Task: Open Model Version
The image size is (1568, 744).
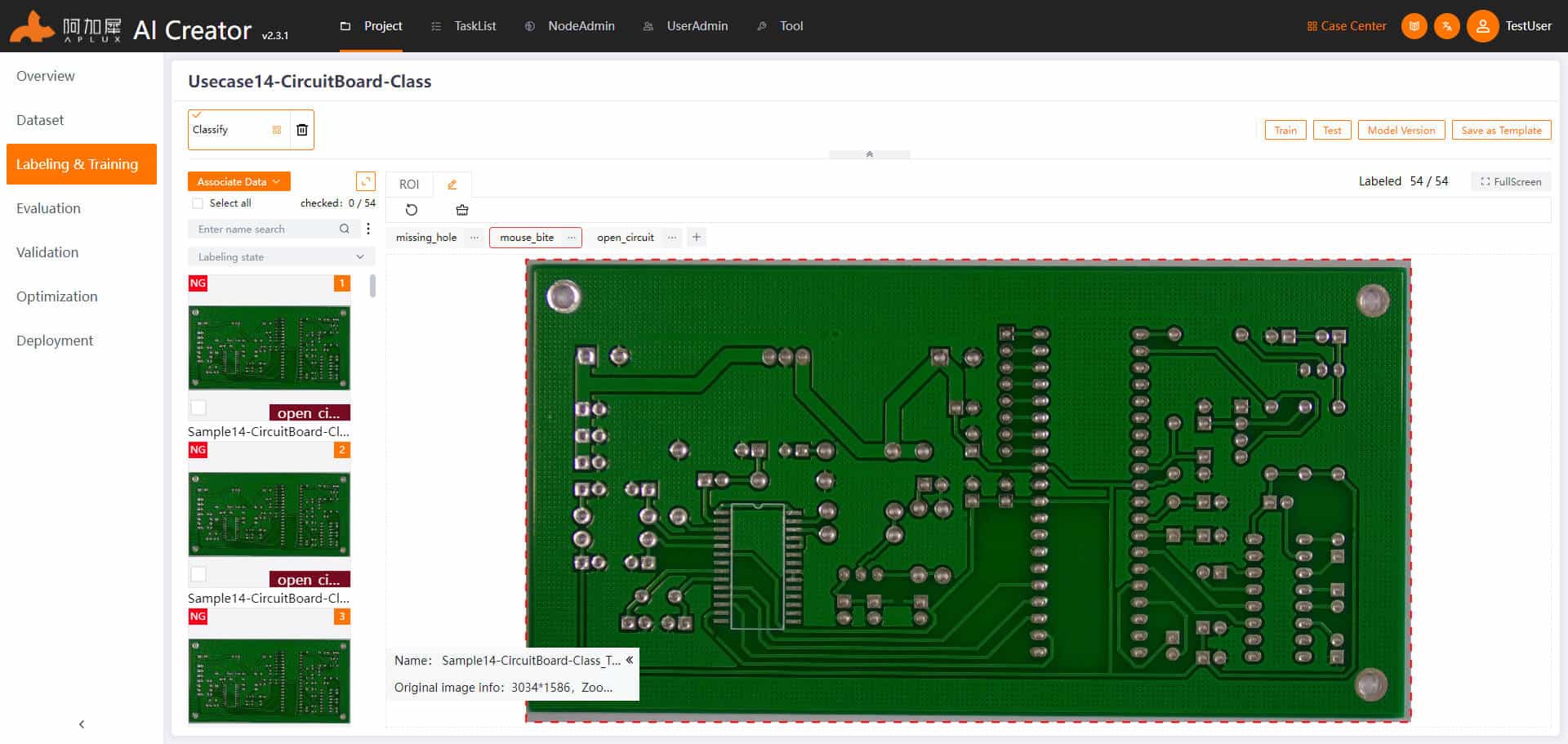Action: pyautogui.click(x=1401, y=131)
